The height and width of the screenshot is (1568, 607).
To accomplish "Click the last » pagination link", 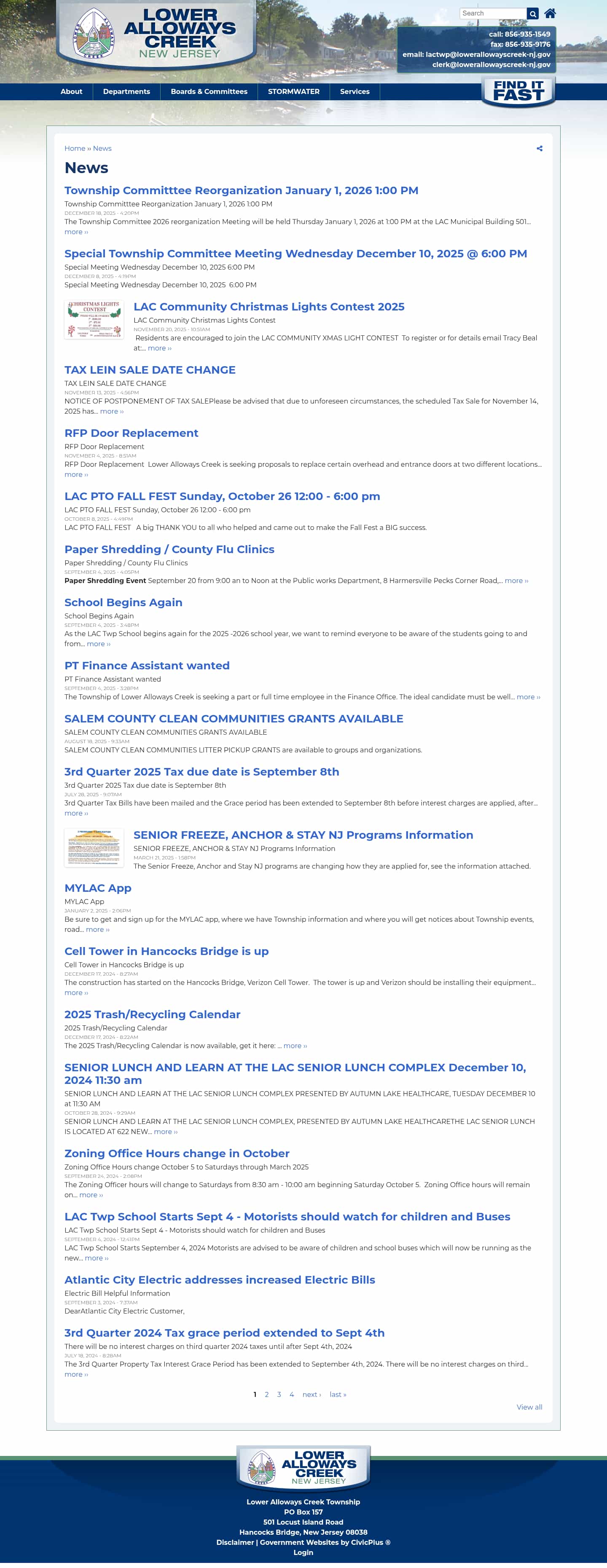I will pos(338,1394).
